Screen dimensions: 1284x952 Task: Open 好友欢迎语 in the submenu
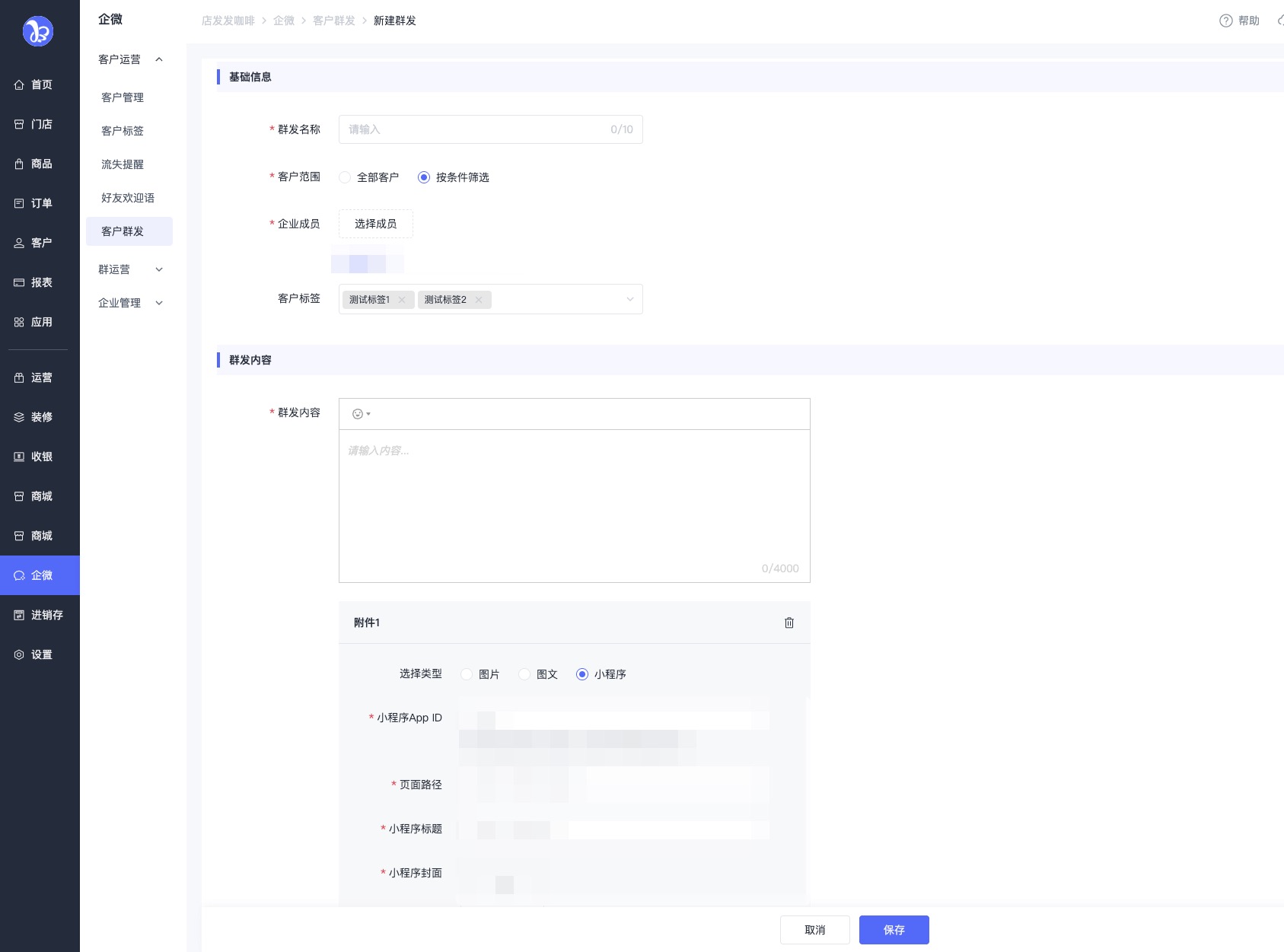(128, 198)
